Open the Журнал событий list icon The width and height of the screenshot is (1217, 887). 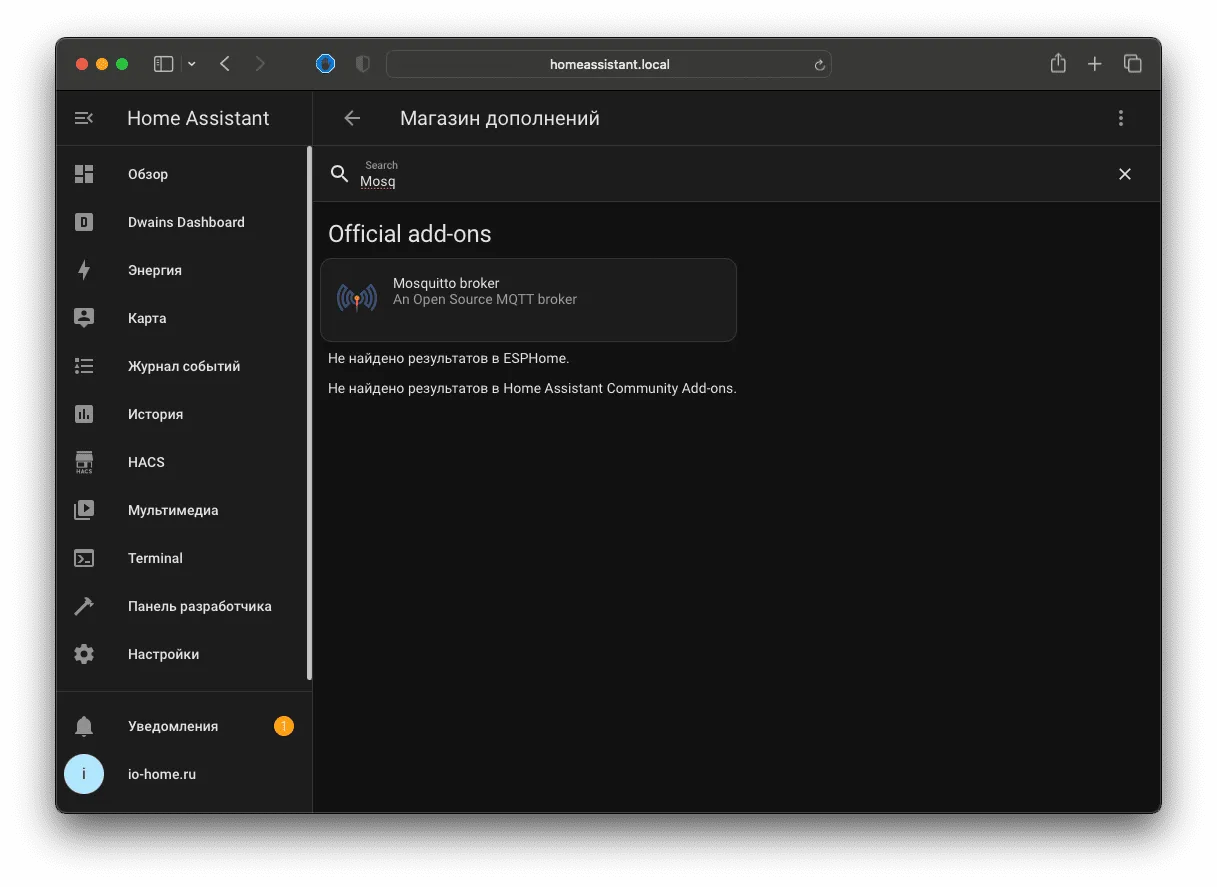[84, 366]
